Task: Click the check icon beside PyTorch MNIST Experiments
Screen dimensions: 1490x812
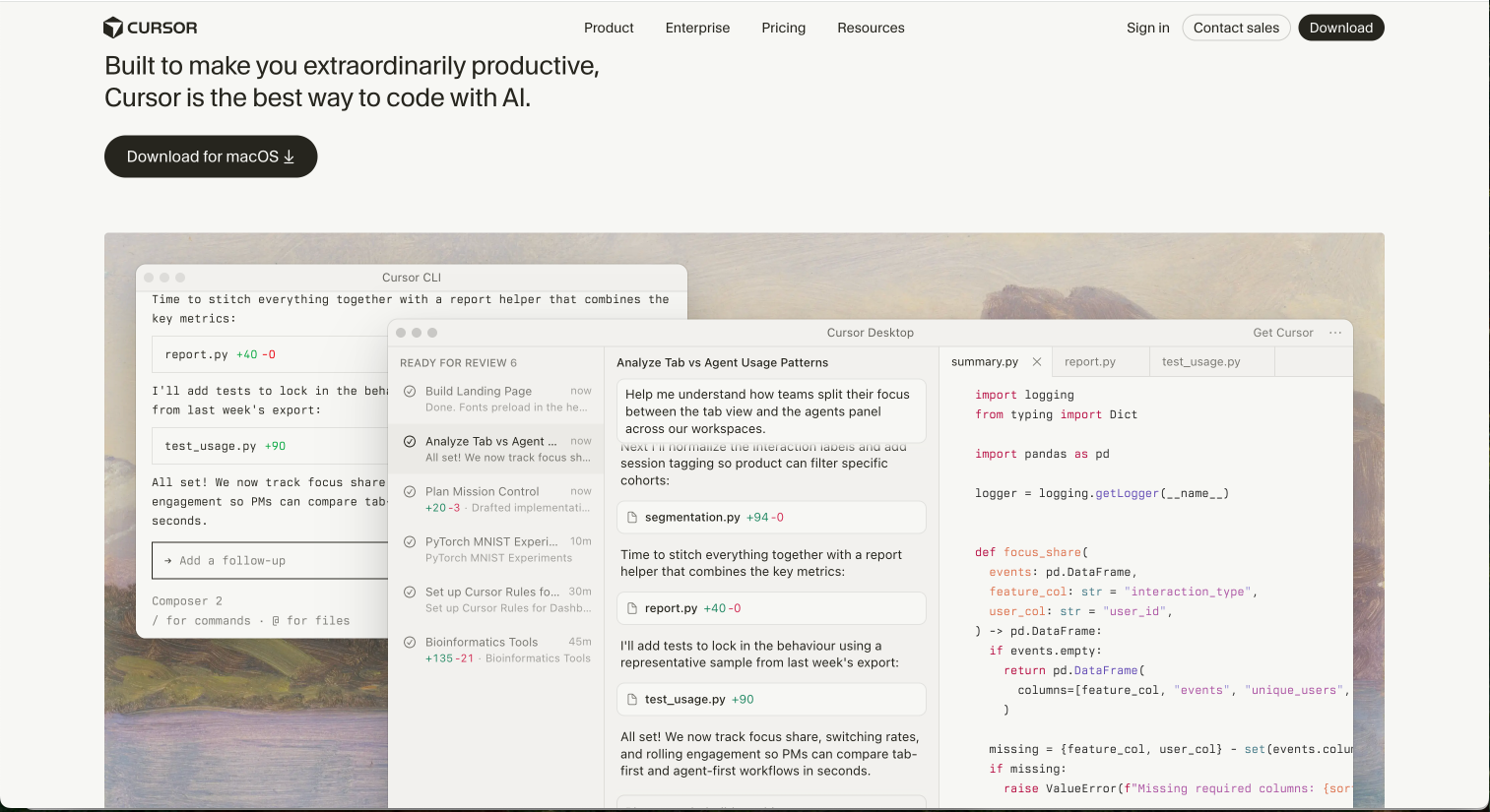Action: pyautogui.click(x=410, y=541)
